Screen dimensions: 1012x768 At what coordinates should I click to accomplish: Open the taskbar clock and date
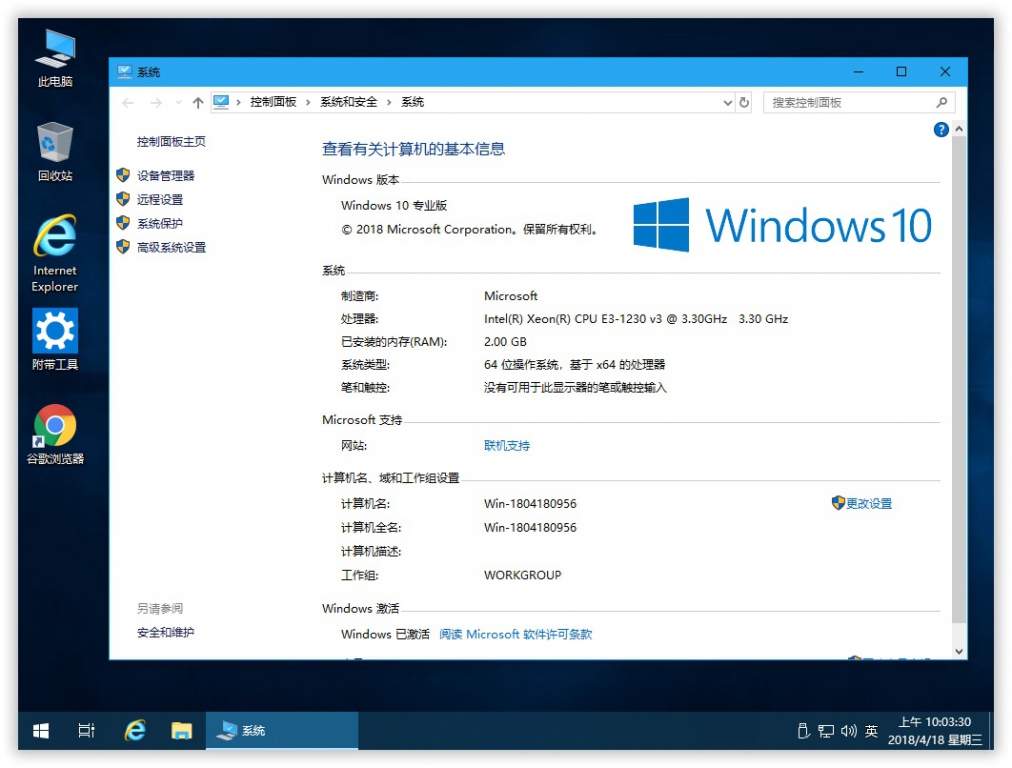(935, 731)
